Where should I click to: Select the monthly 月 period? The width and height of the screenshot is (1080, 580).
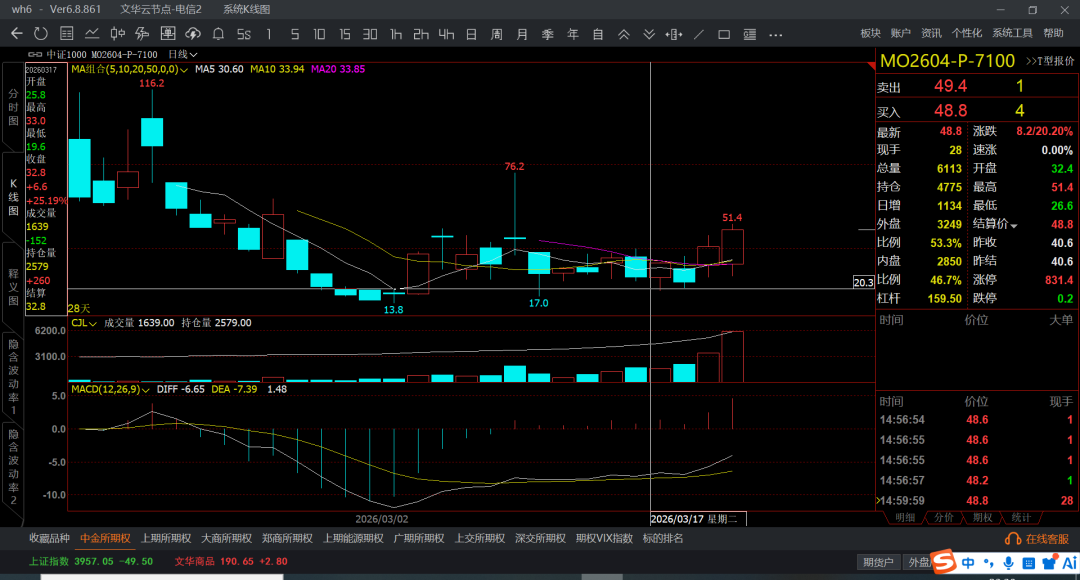[x=522, y=34]
